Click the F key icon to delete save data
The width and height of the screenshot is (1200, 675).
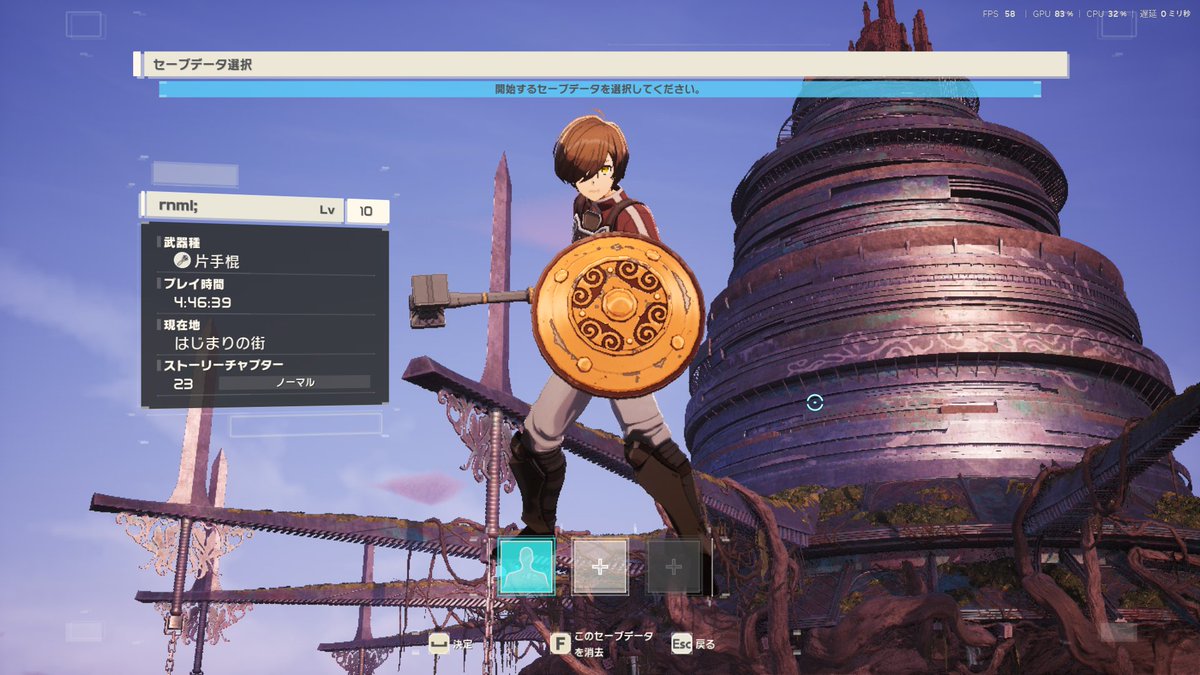pyautogui.click(x=560, y=643)
